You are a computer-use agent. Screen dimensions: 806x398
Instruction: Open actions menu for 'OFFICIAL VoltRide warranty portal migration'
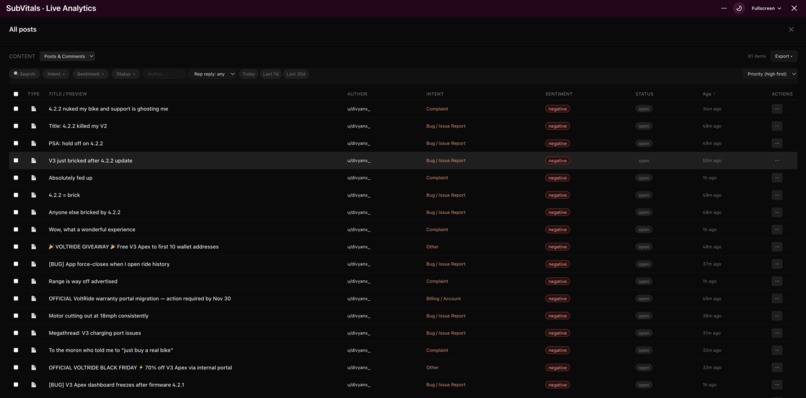[x=777, y=299]
